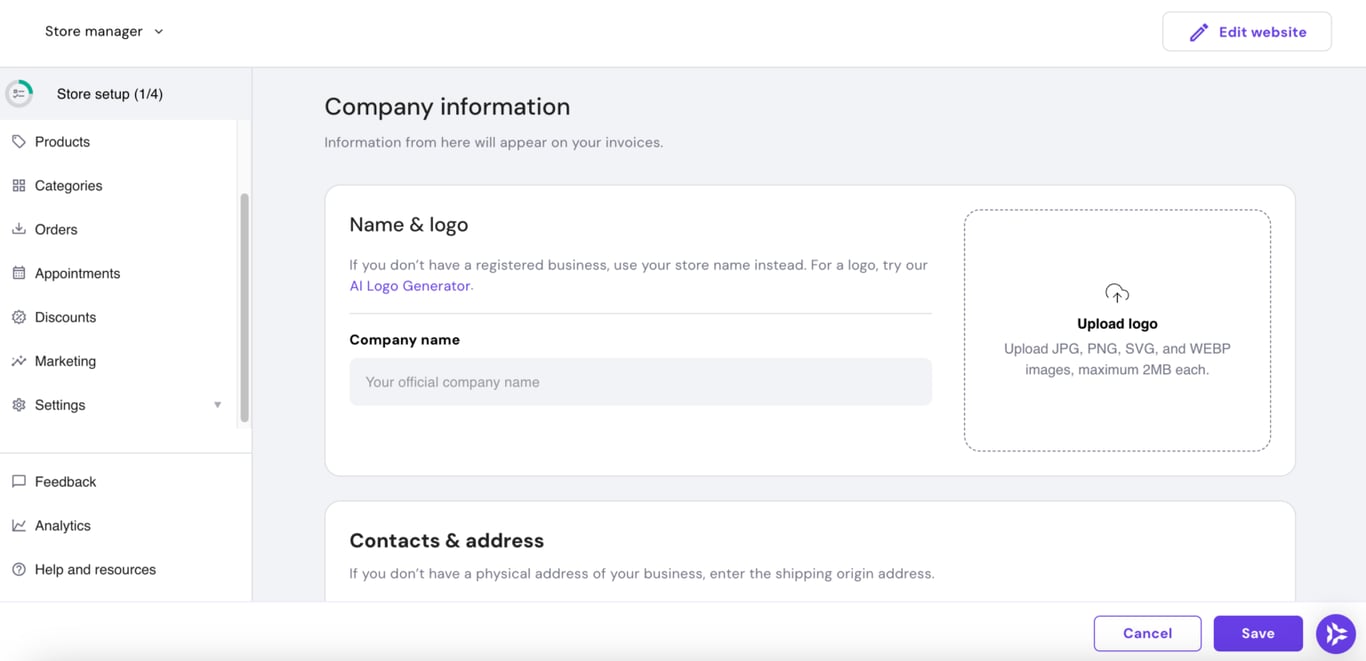1366x661 pixels.
Task: Select the Discounts badge icon
Action: [x=18, y=317]
